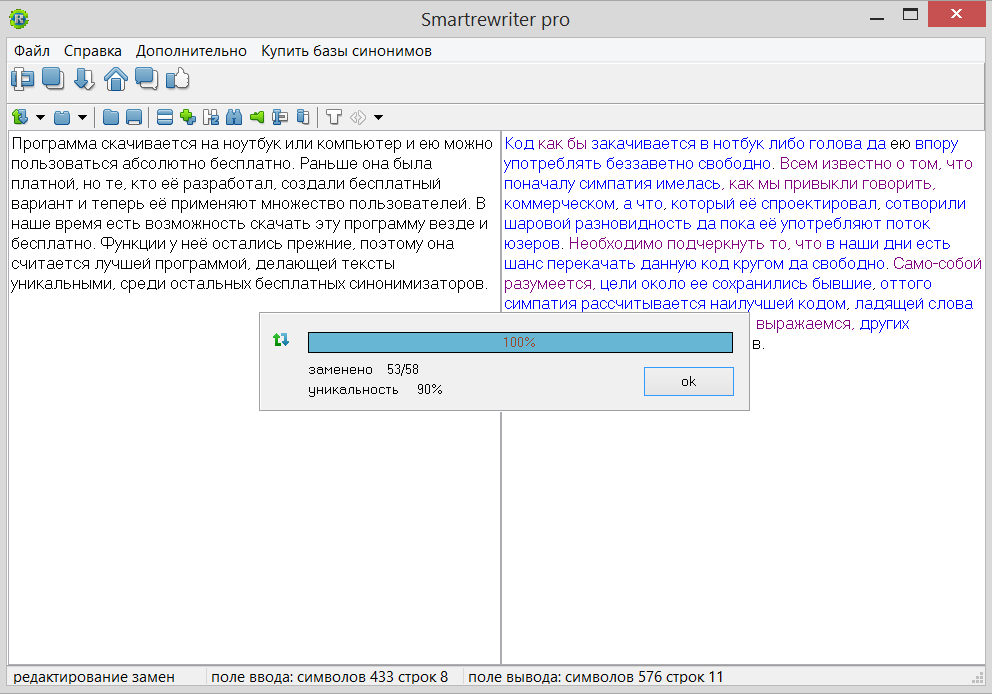Open dropdown arrow after code brackets icon

point(378,117)
